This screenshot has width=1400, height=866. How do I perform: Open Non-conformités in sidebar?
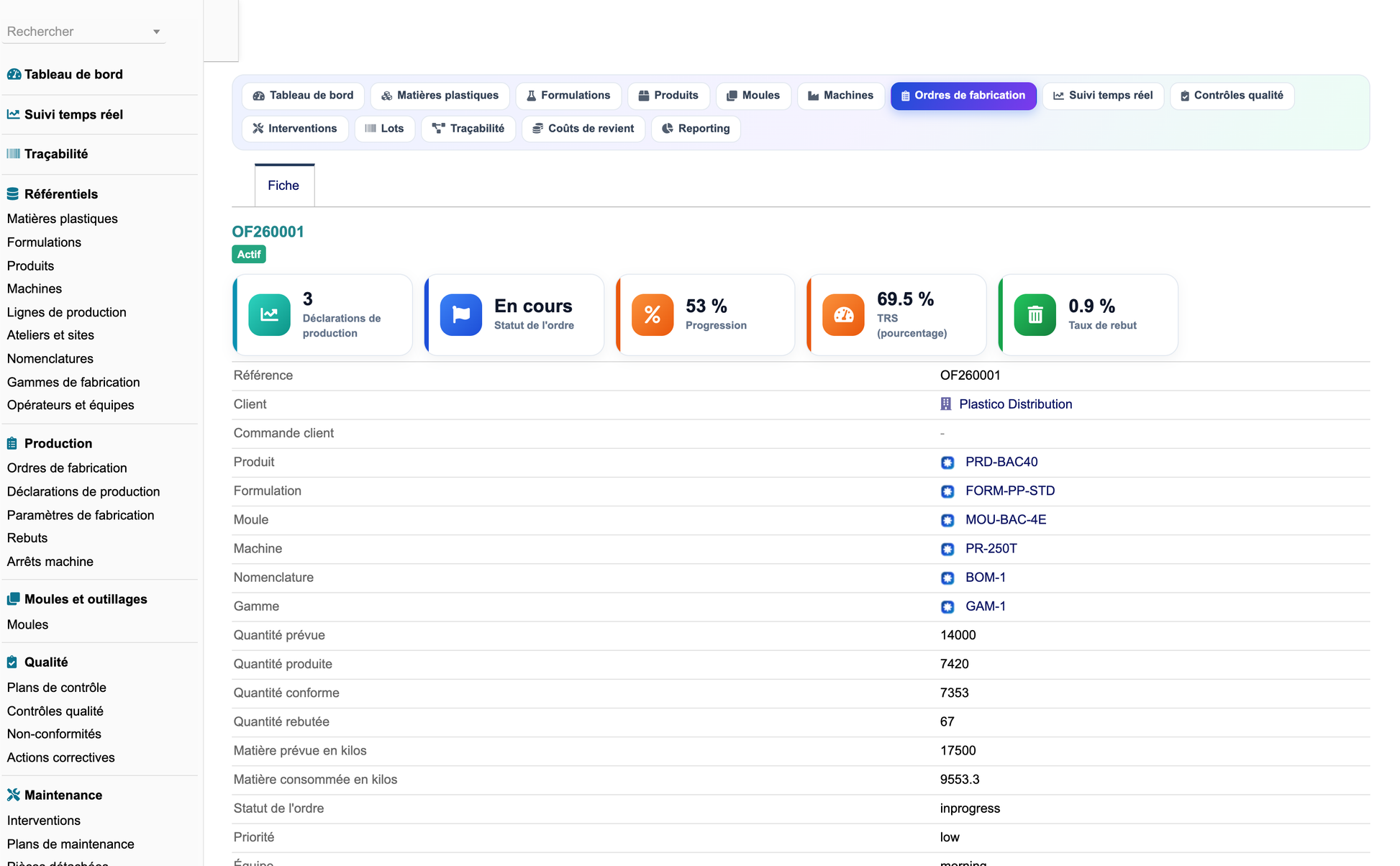tap(54, 734)
